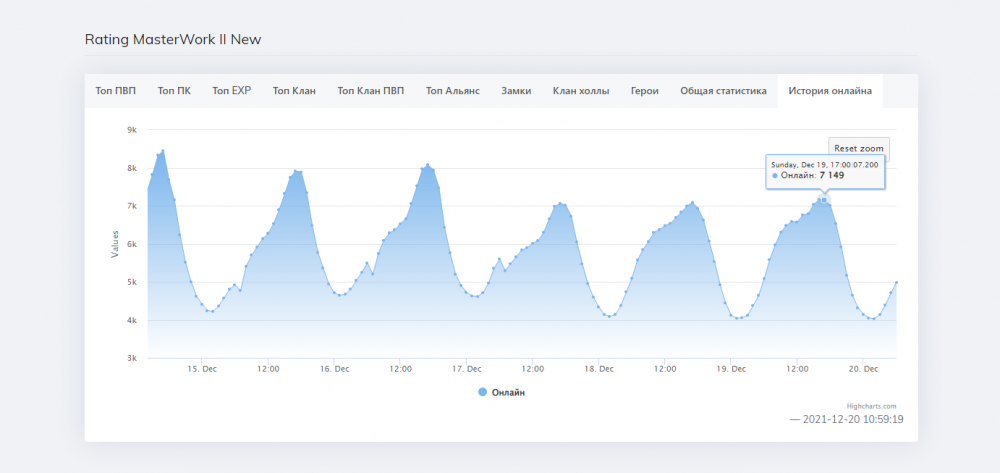This screenshot has width=1000, height=473.
Task: Go to Топ Клан ПВП tab
Action: (x=371, y=91)
